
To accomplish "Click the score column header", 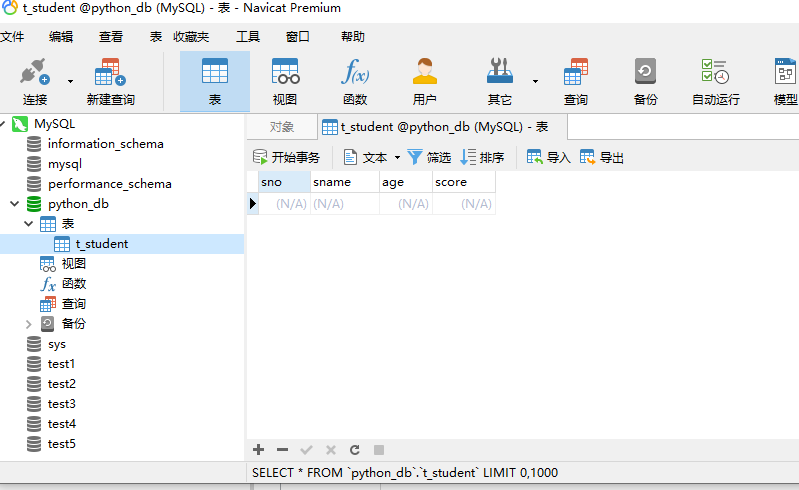I will [x=464, y=182].
